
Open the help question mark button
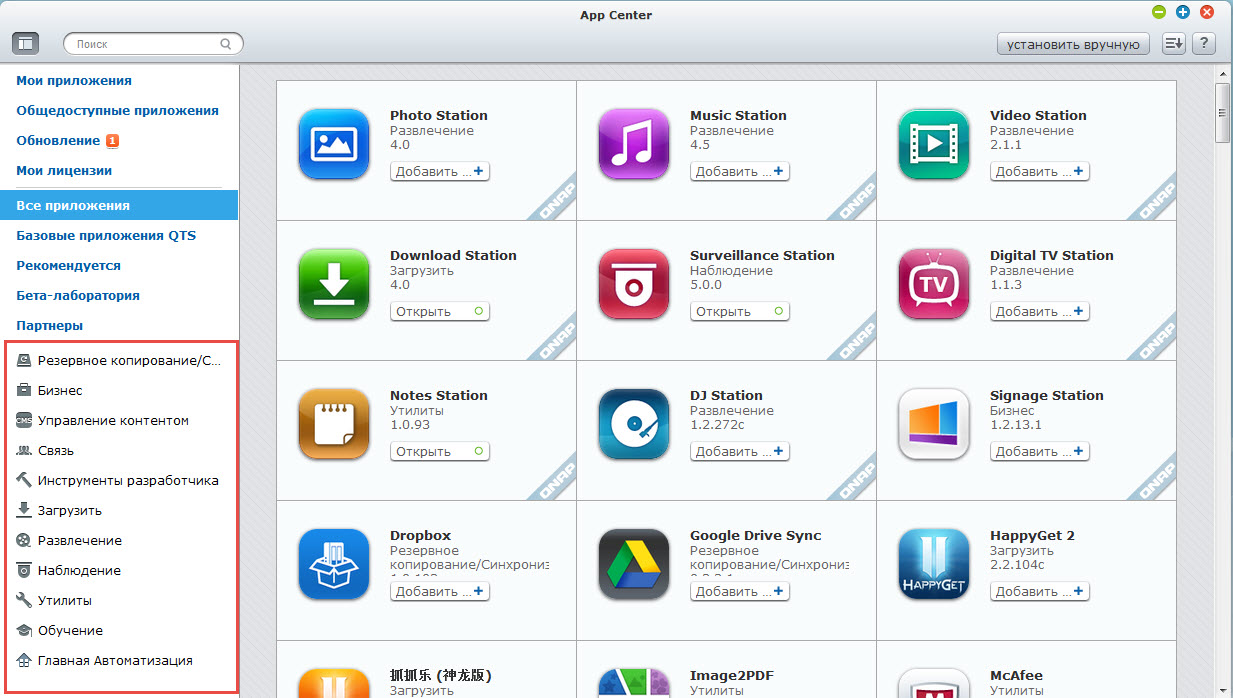1204,43
